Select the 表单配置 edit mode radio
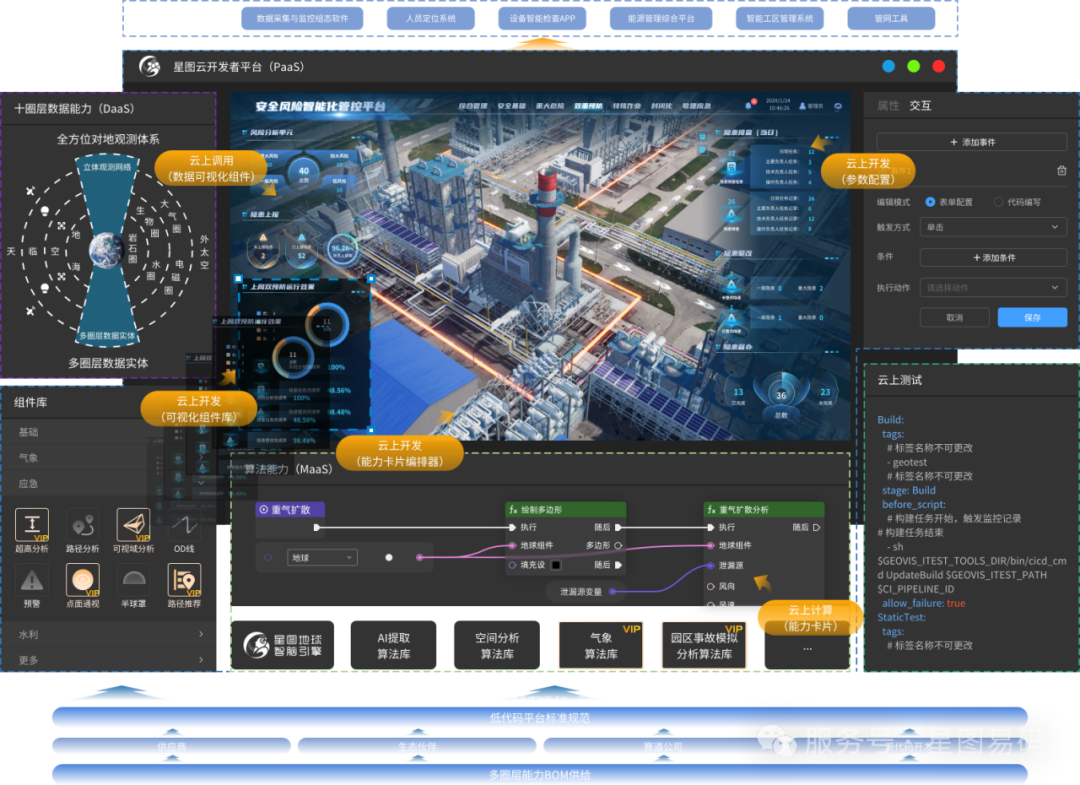1080x785 pixels. 931,202
